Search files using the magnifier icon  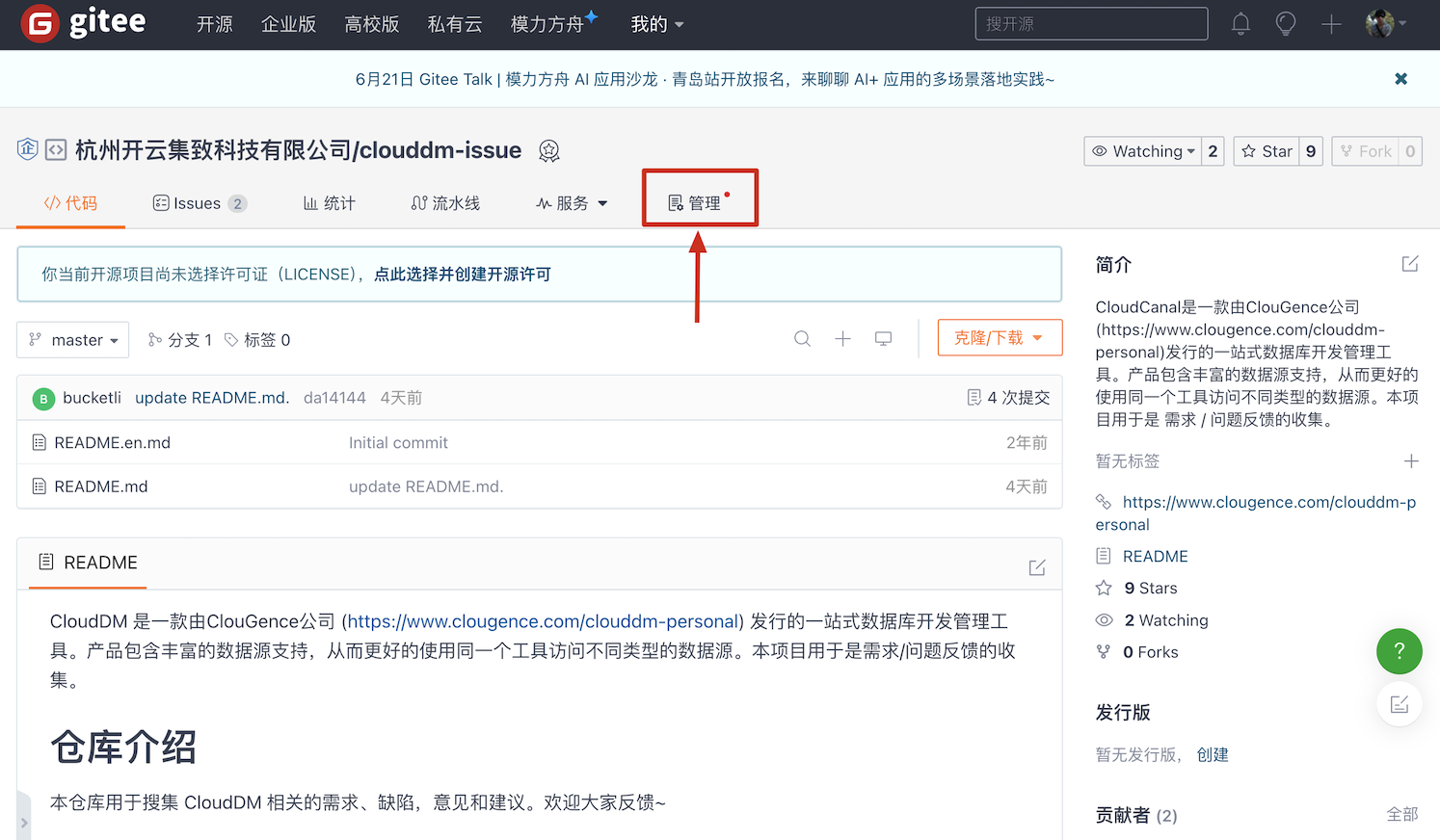pos(802,339)
